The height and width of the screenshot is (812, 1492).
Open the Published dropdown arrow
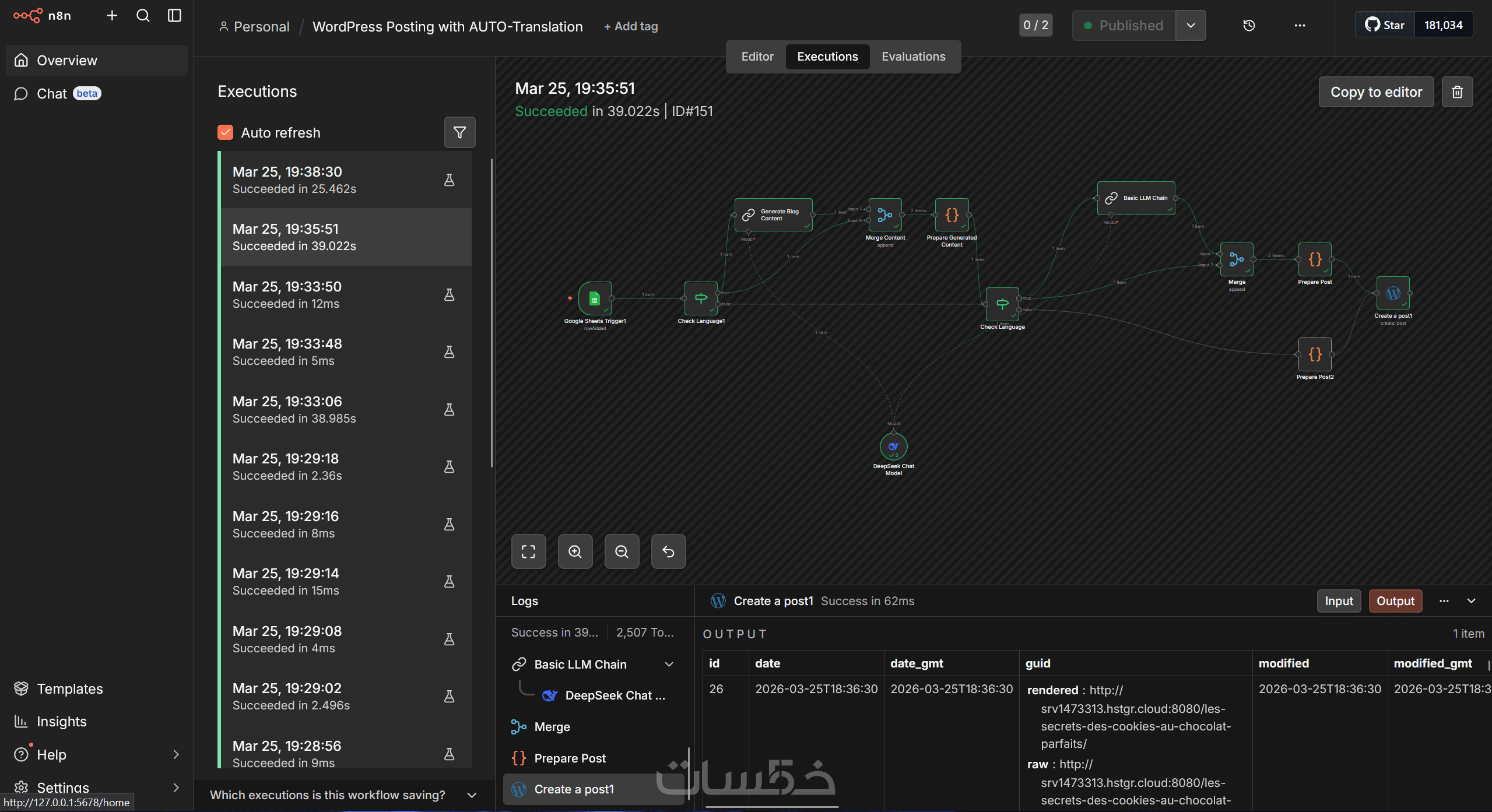1191,26
